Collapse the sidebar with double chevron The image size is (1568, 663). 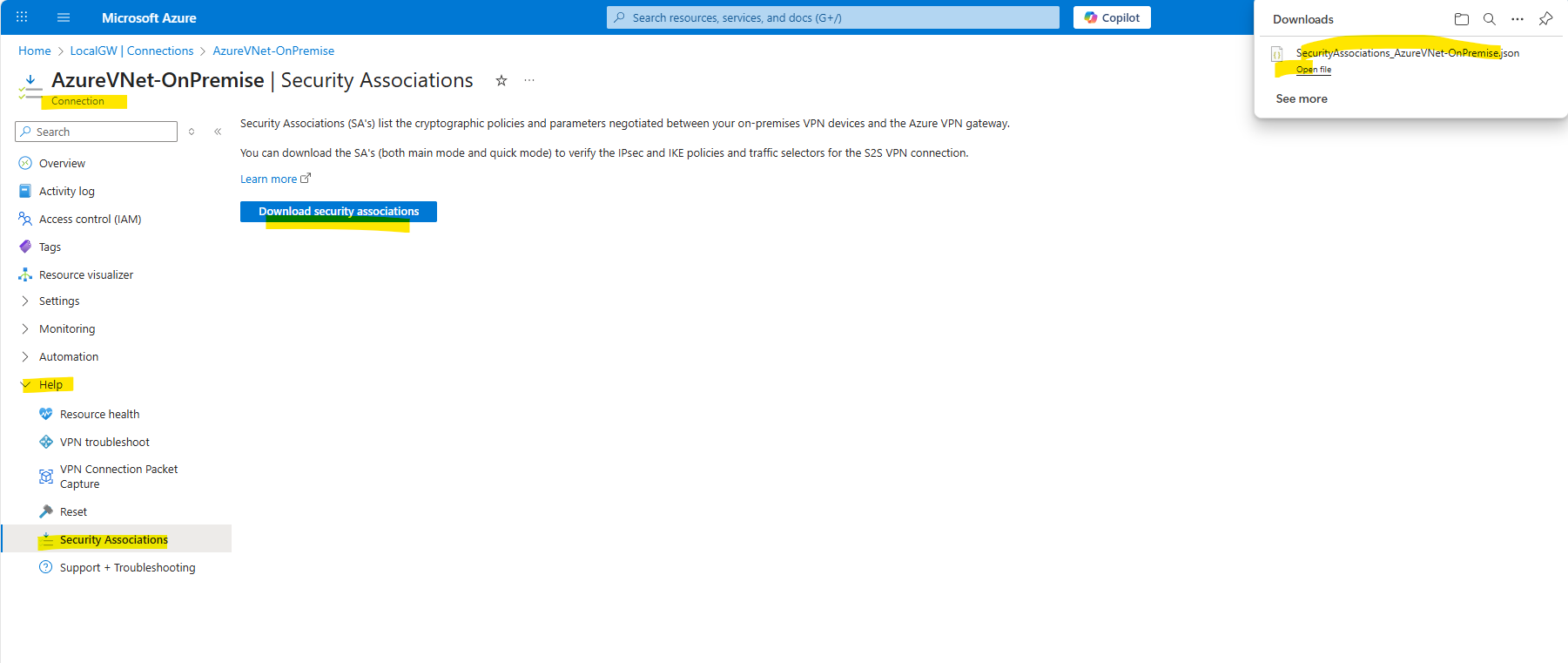click(x=218, y=132)
